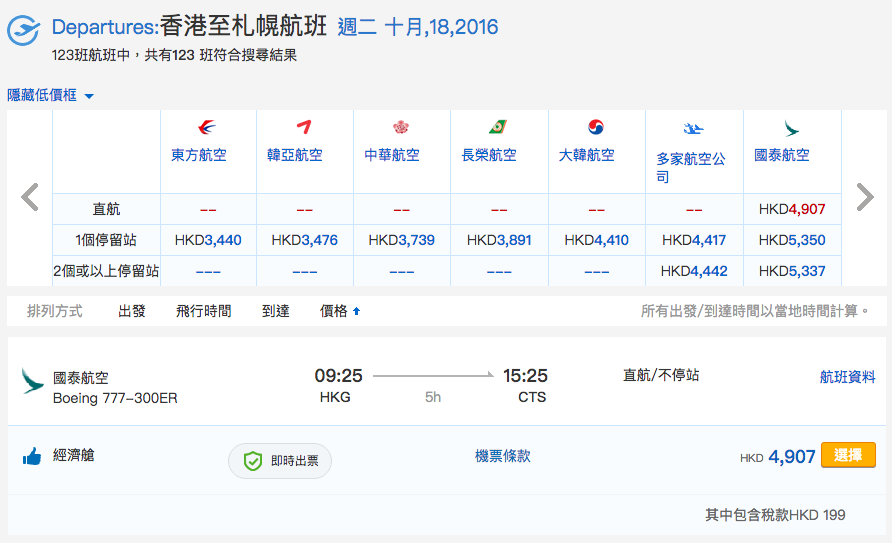Click the thumbs-up icon beside 經濟艙
This screenshot has width=892, height=543.
click(32, 456)
